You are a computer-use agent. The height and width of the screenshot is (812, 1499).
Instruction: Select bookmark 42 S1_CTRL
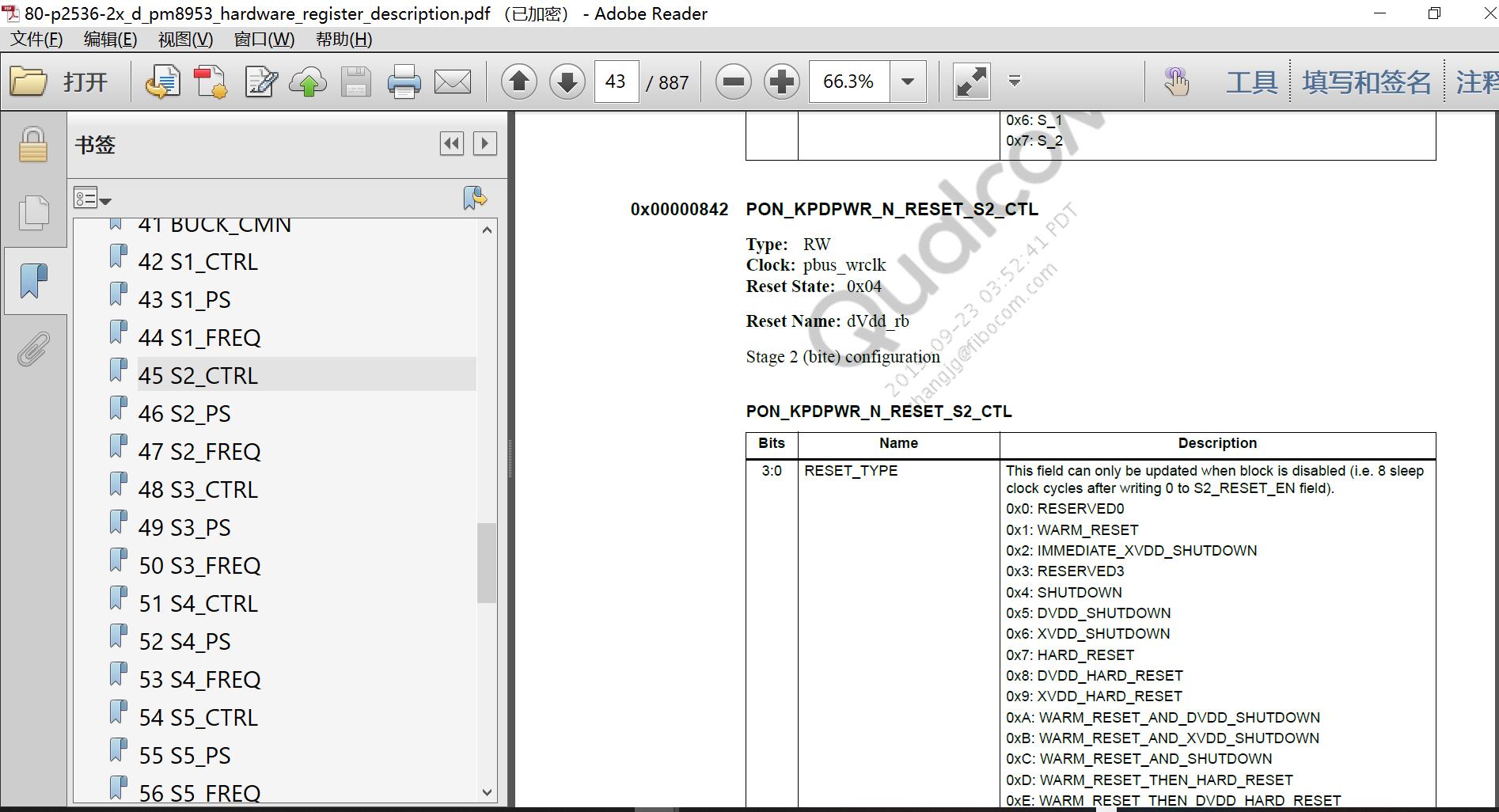click(x=198, y=262)
